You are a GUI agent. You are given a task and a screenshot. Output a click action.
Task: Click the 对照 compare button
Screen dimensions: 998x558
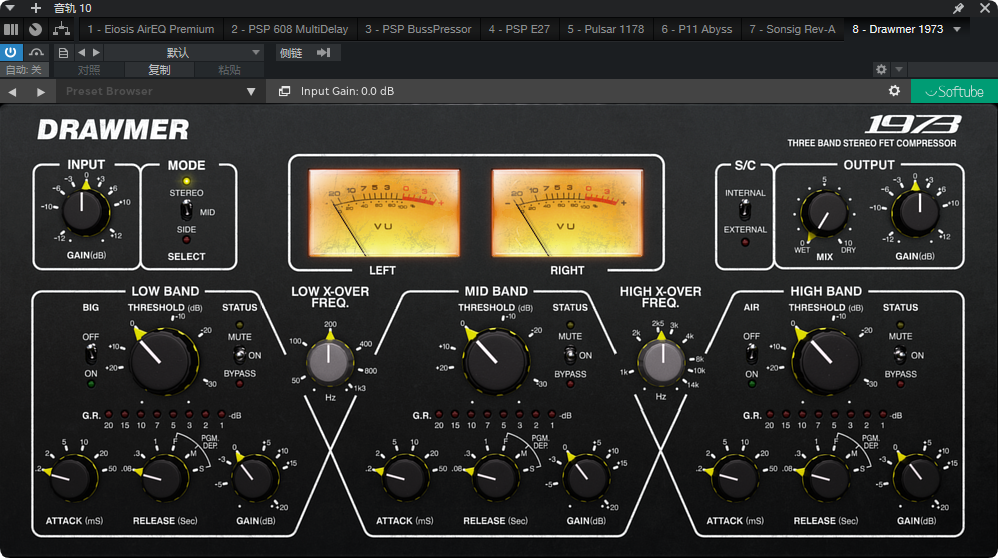[x=88, y=69]
